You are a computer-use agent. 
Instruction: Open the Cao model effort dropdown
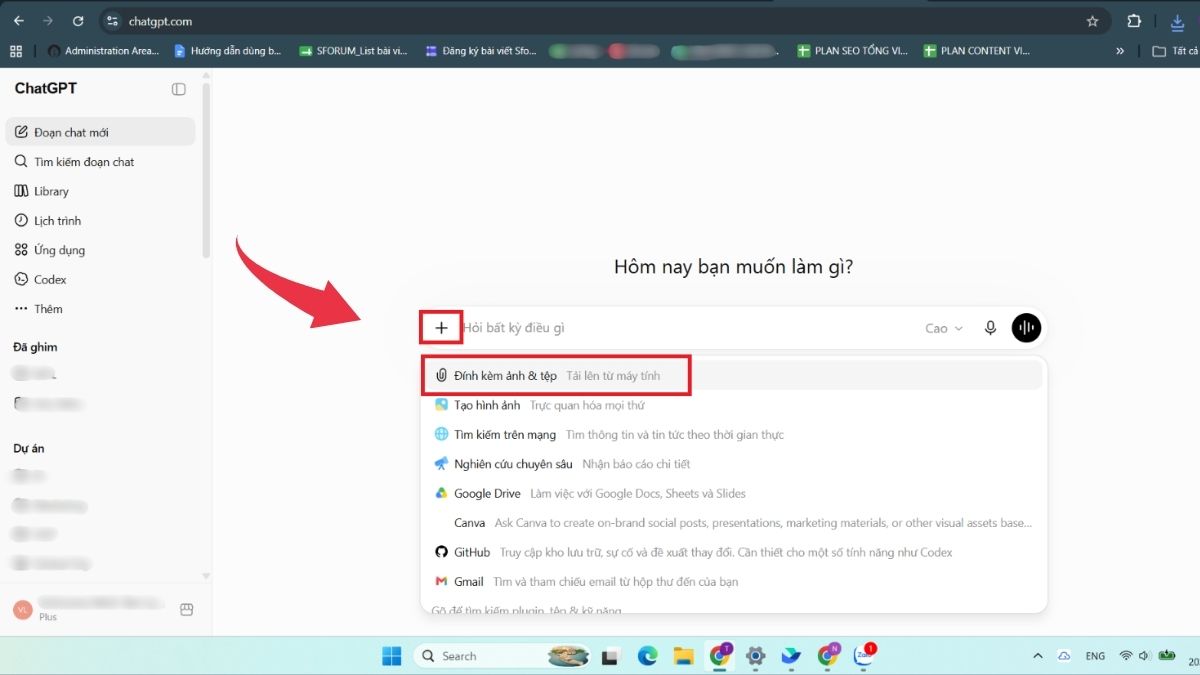coord(944,328)
